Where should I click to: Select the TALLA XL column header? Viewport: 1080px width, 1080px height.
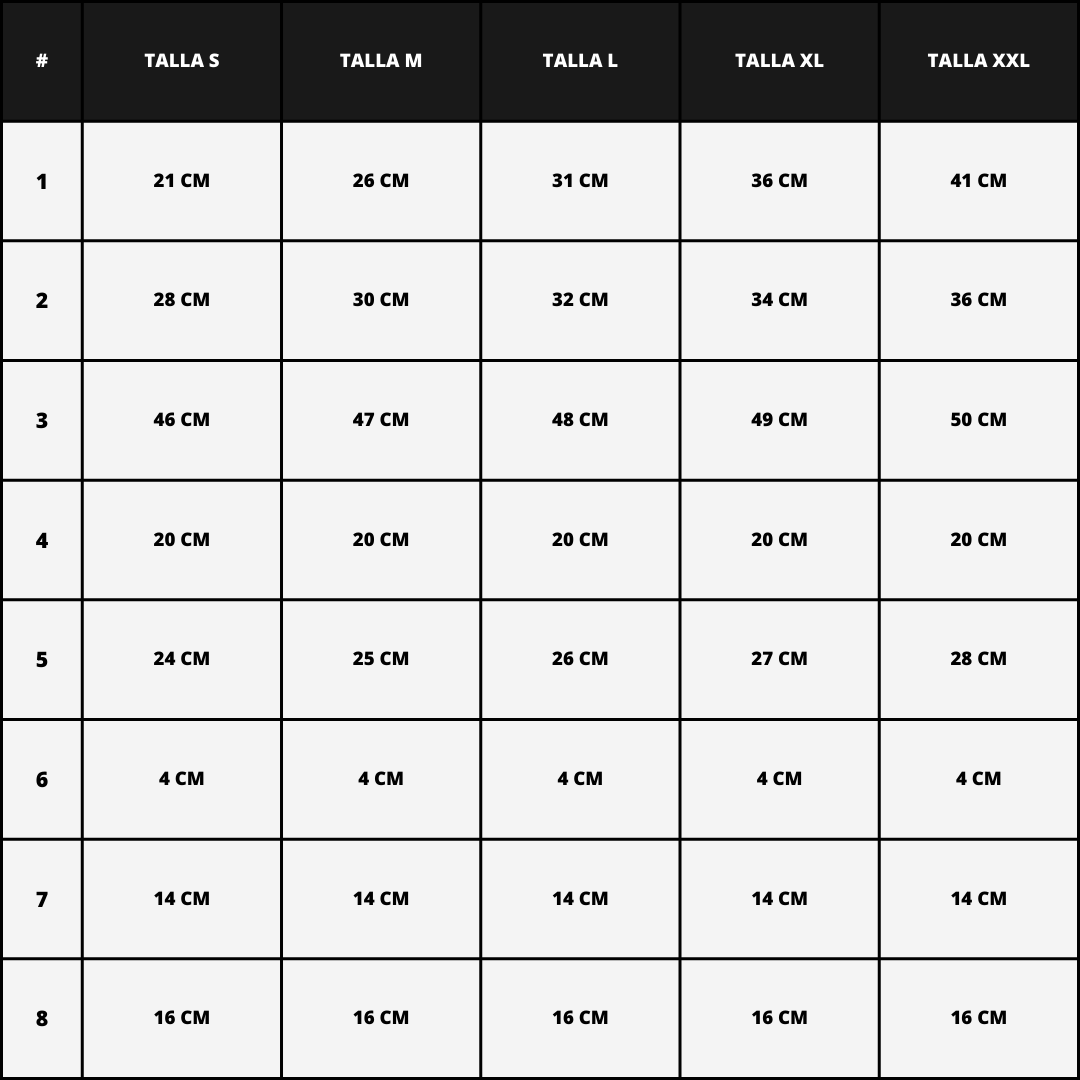[x=779, y=61]
